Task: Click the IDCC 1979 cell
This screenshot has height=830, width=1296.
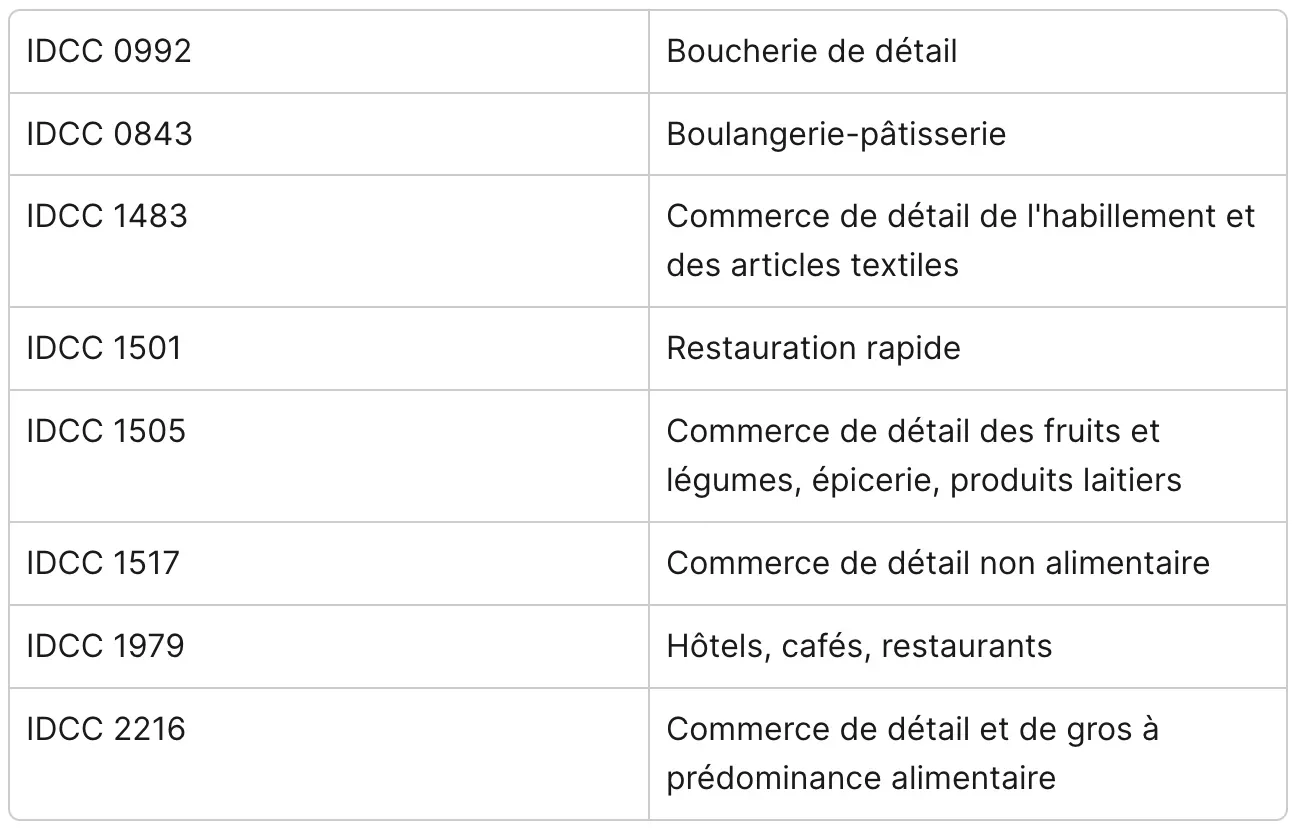Action: point(105,646)
